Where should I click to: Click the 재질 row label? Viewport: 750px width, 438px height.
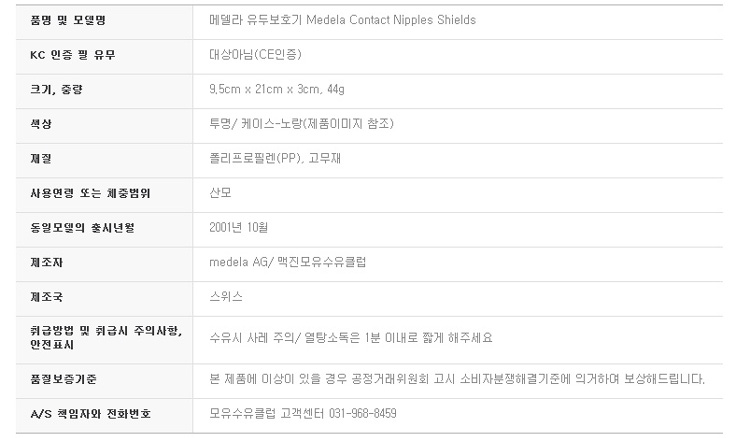(x=41, y=159)
